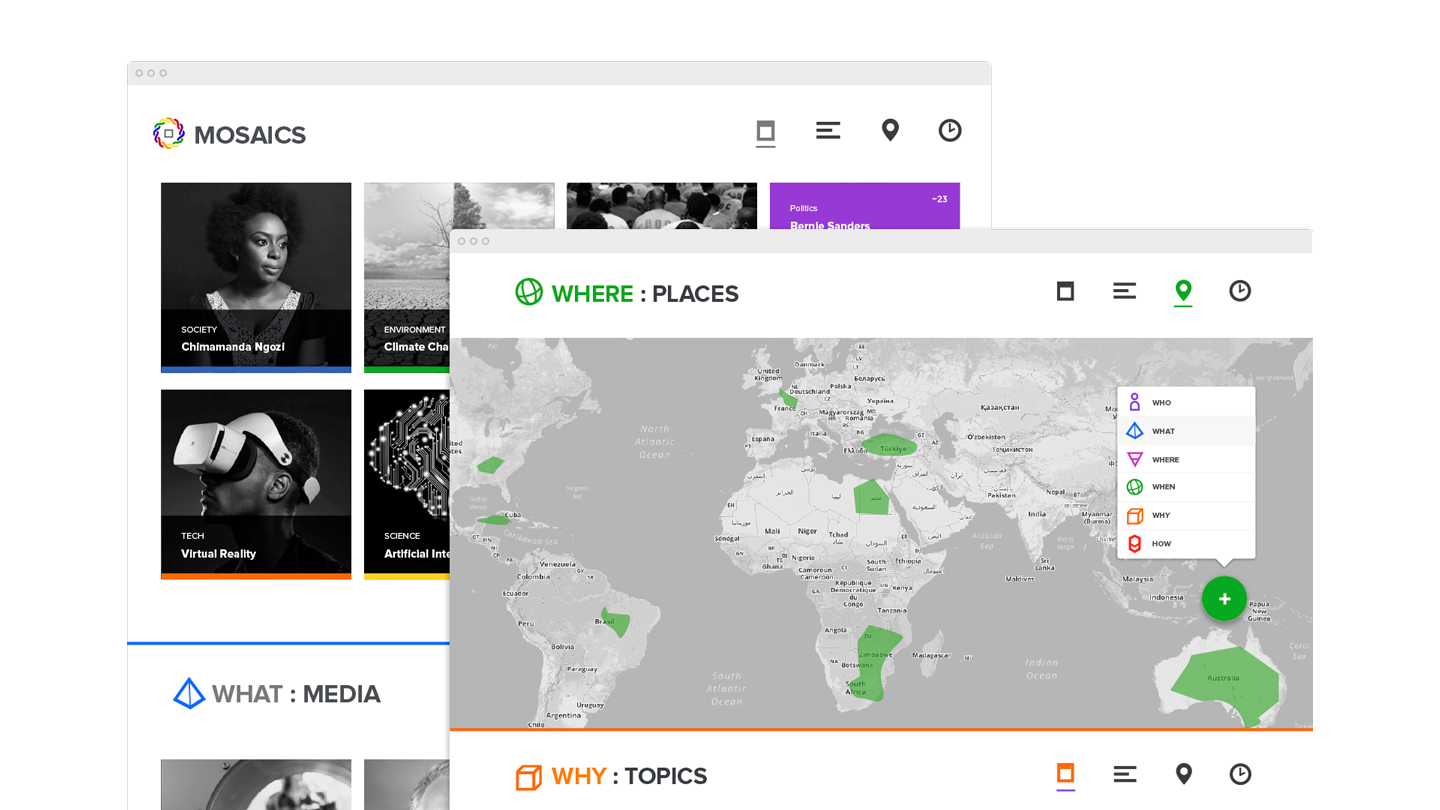Click green map pin in Where : Places header
Image resolution: width=1440 pixels, height=810 pixels.
[x=1183, y=291]
